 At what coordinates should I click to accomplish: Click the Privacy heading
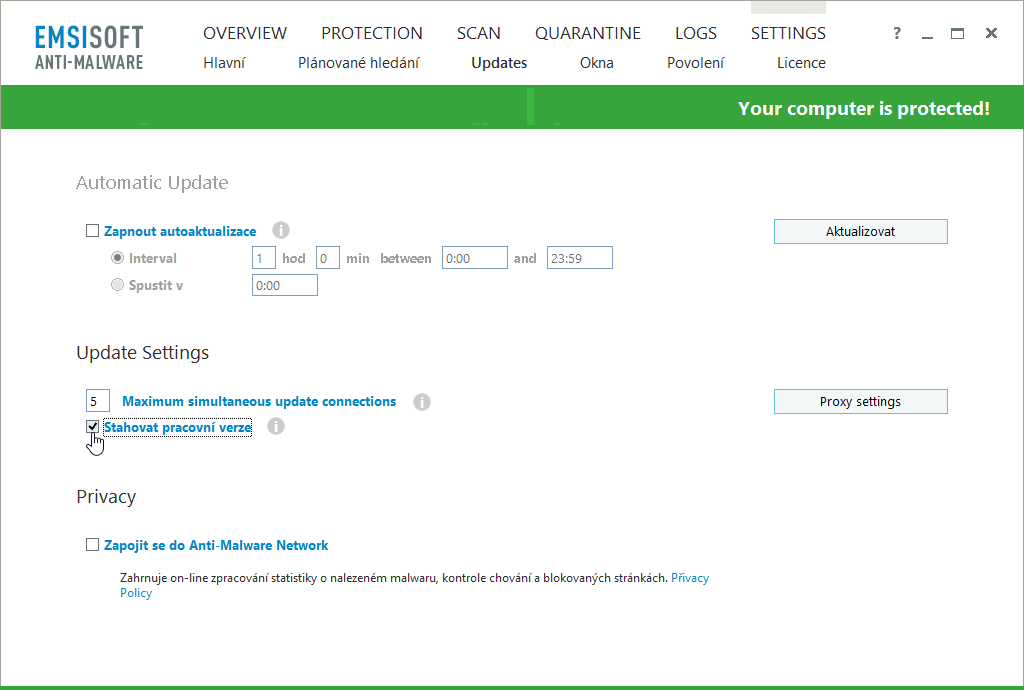pyautogui.click(x=106, y=497)
